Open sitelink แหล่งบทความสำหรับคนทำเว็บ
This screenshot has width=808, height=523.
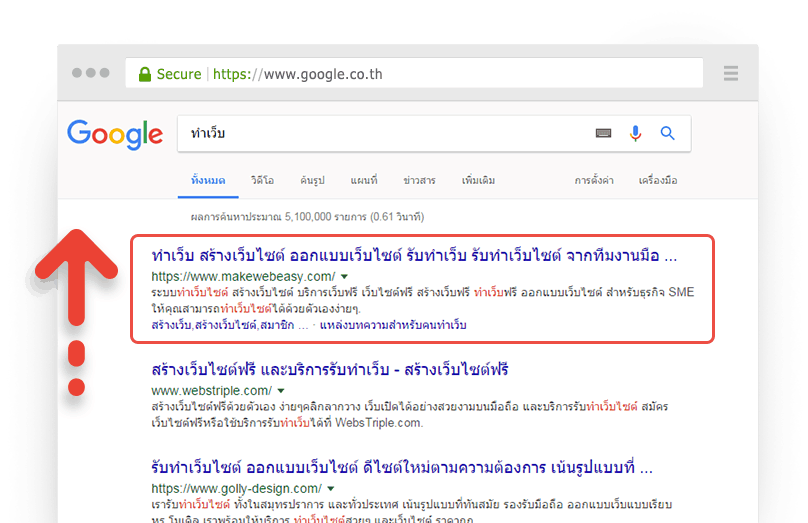[x=393, y=325]
